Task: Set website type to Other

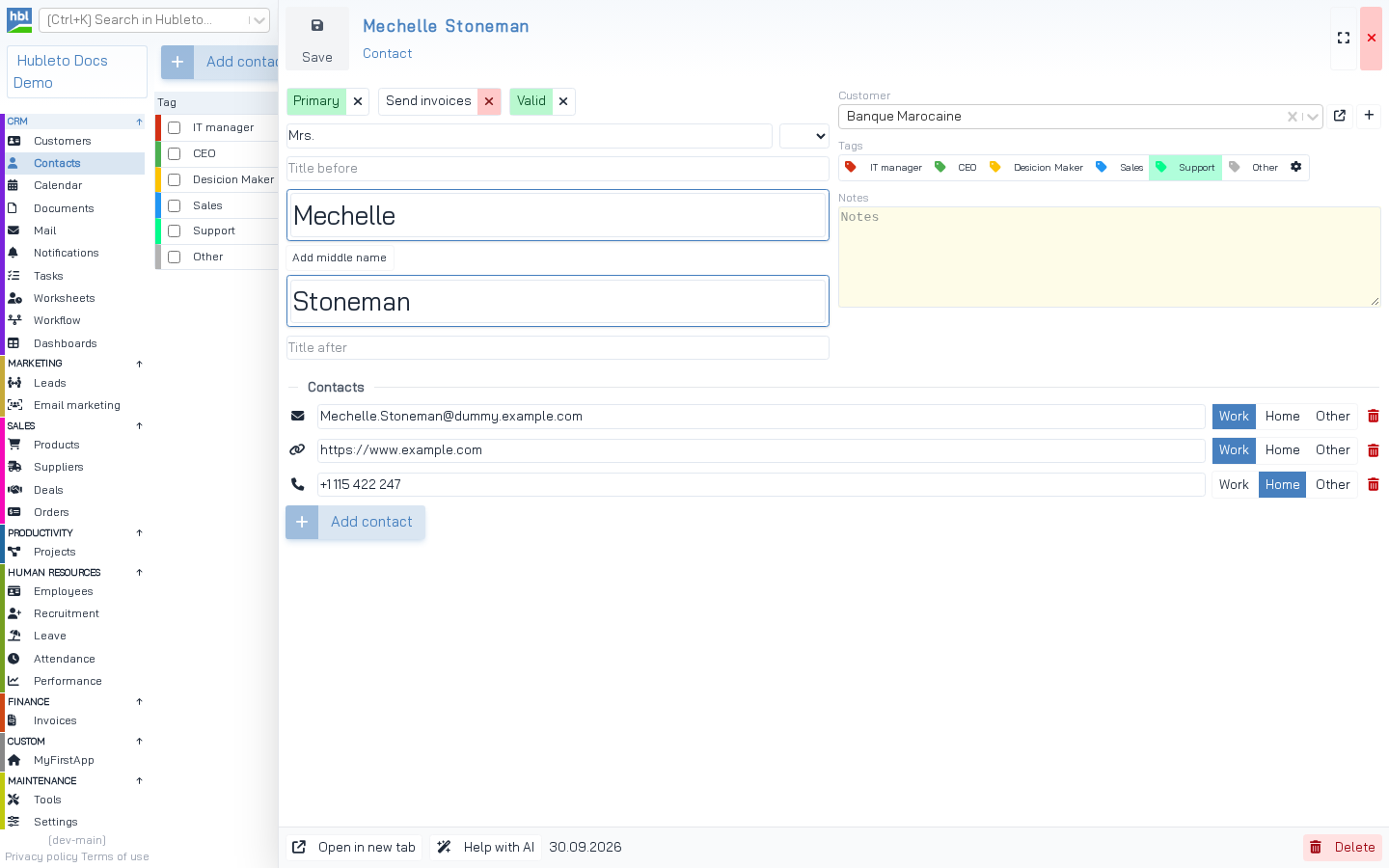Action: coord(1333,450)
